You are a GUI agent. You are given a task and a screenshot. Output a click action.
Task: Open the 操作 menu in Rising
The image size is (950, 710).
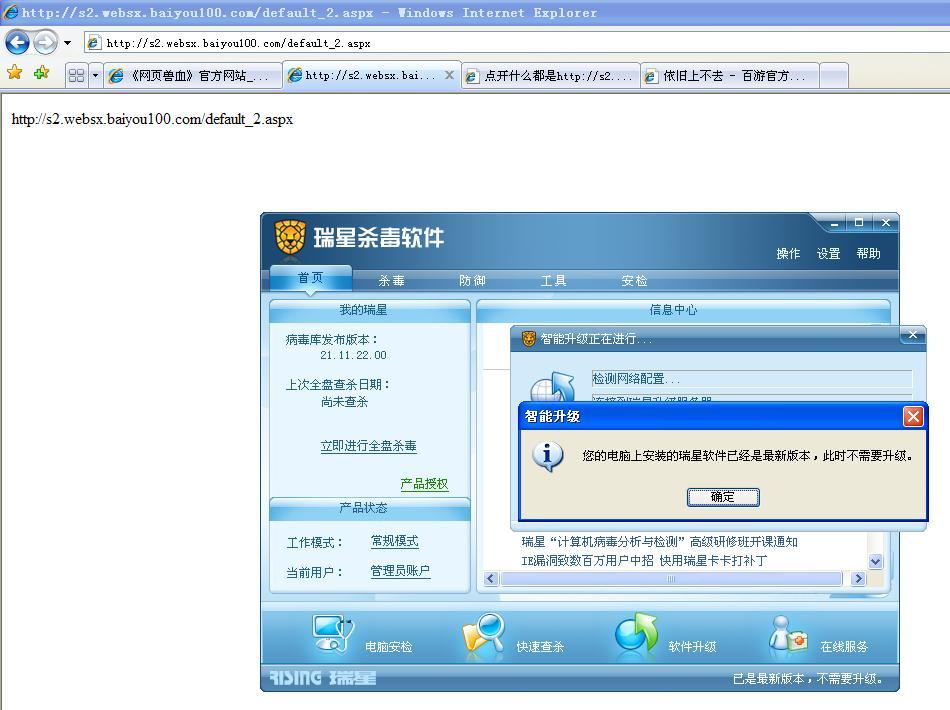pyautogui.click(x=788, y=253)
